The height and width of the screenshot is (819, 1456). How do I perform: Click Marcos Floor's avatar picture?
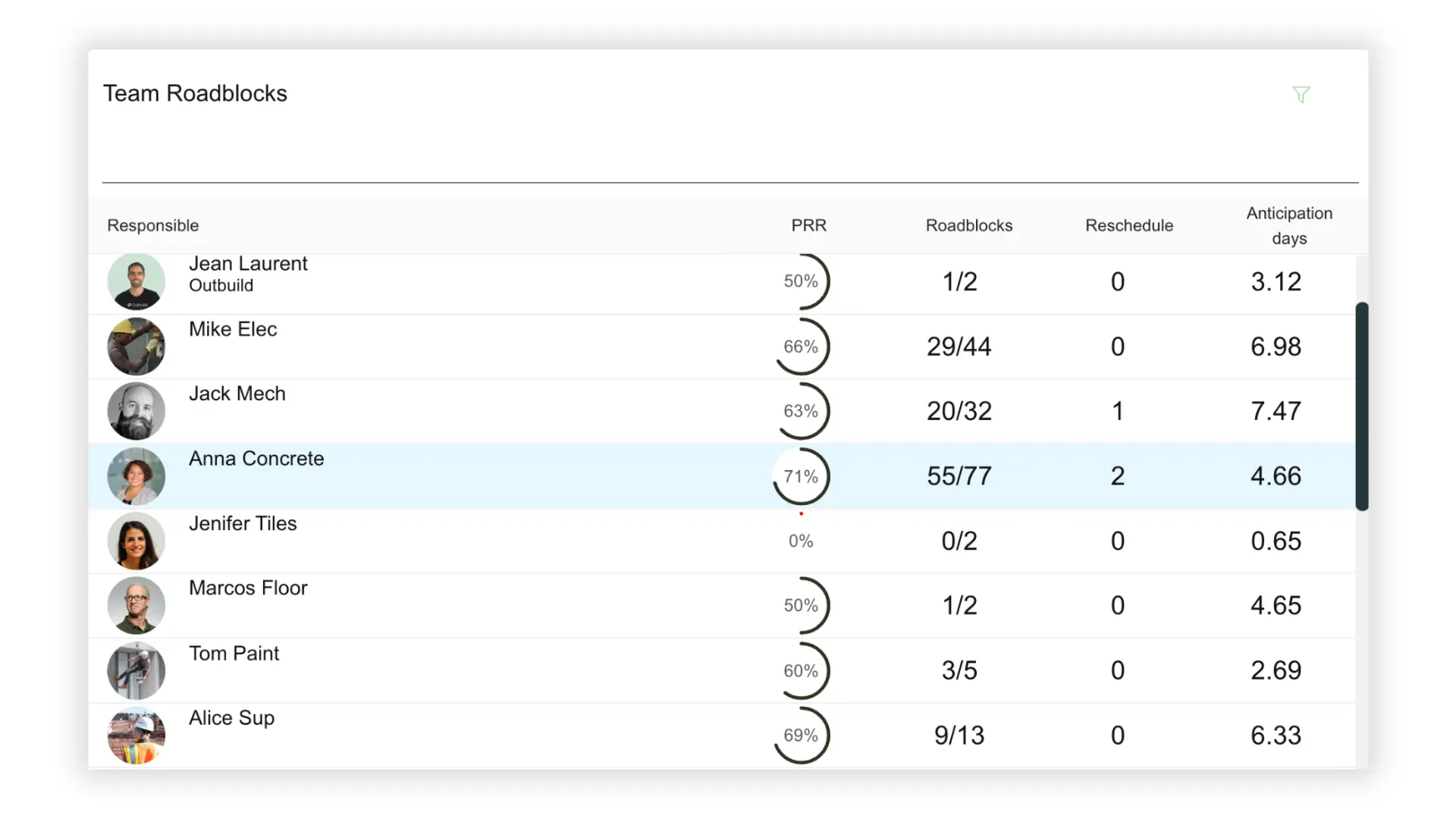136,606
